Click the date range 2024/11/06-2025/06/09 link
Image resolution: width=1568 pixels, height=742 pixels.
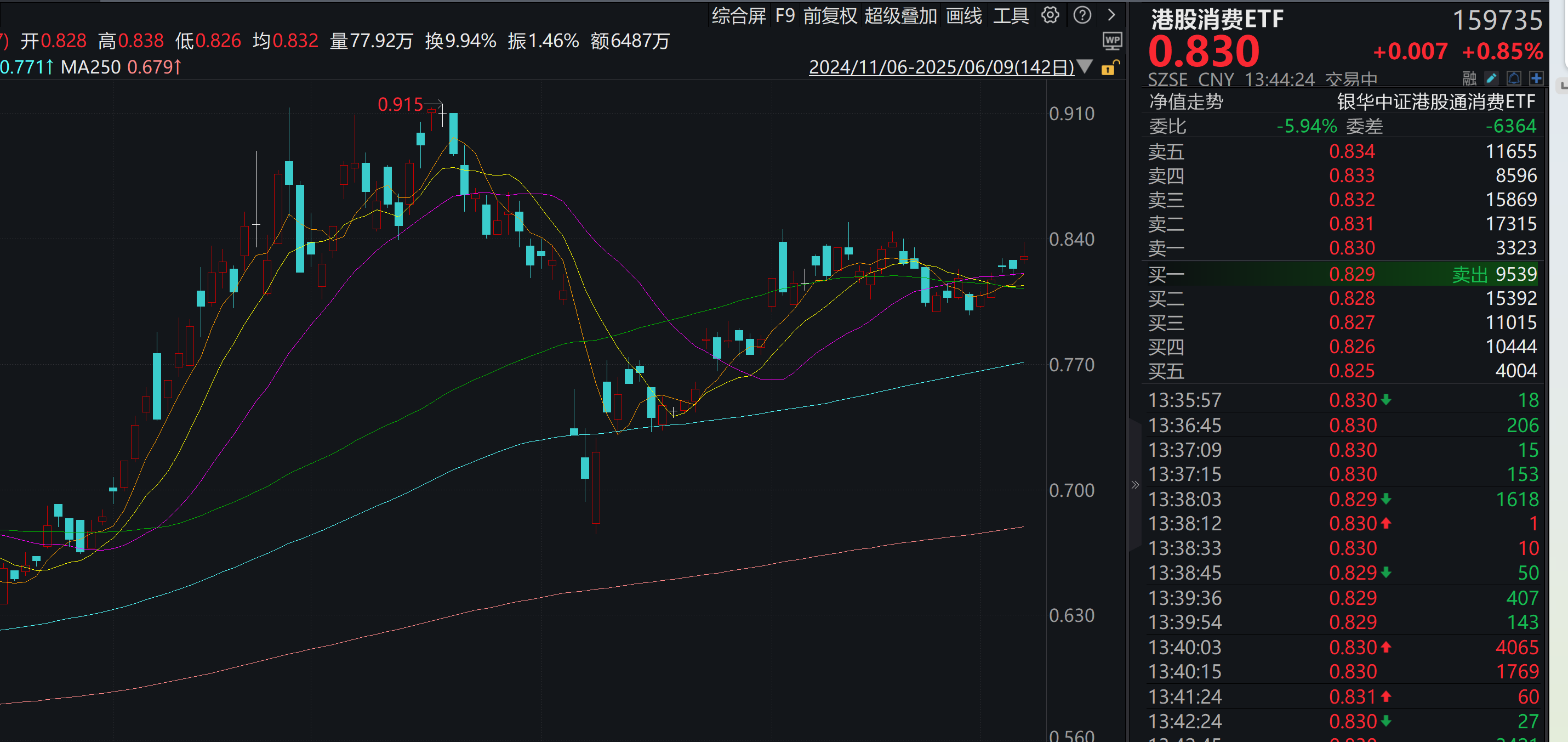941,67
